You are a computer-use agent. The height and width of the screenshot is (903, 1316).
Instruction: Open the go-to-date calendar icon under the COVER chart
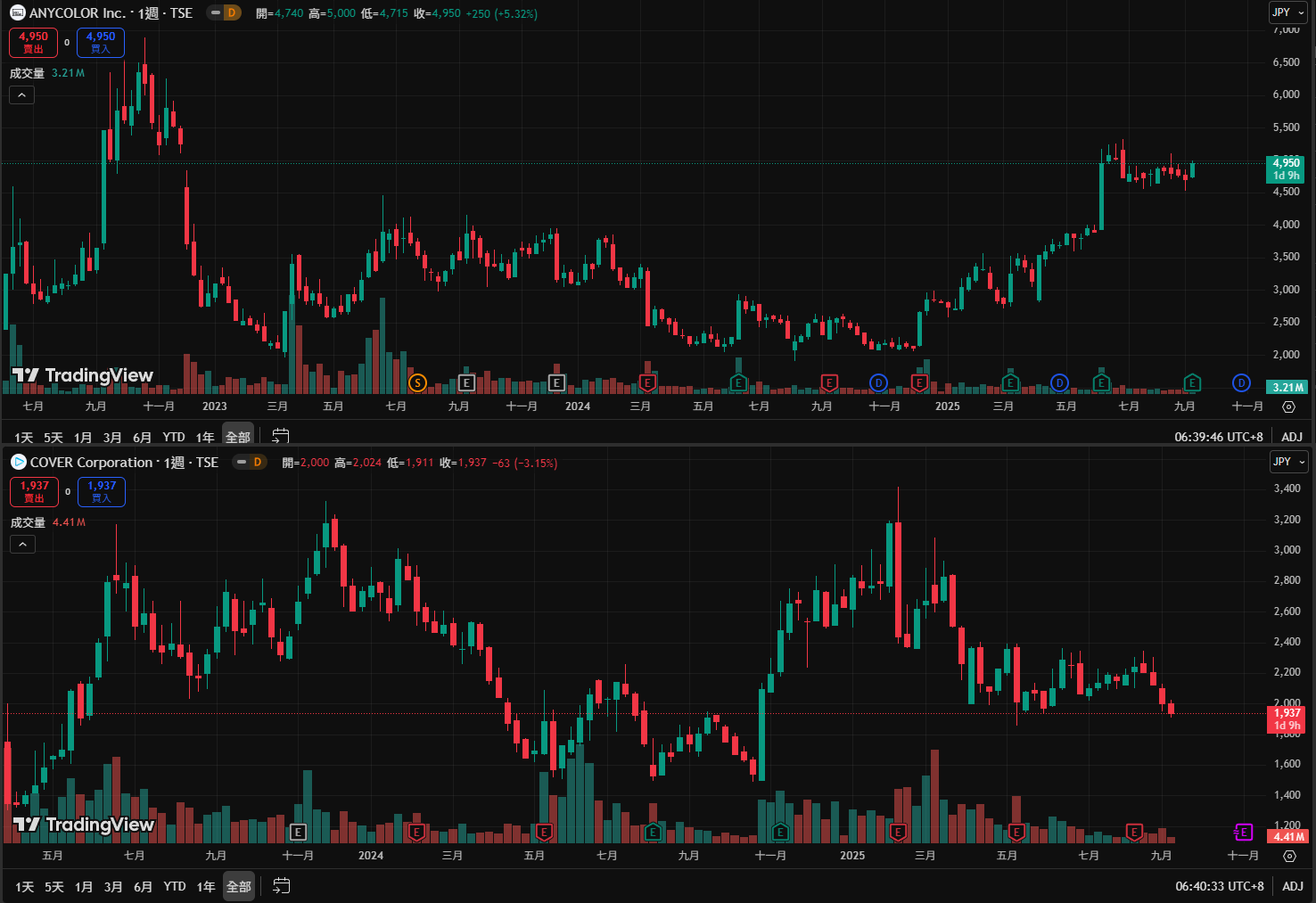tap(281, 886)
